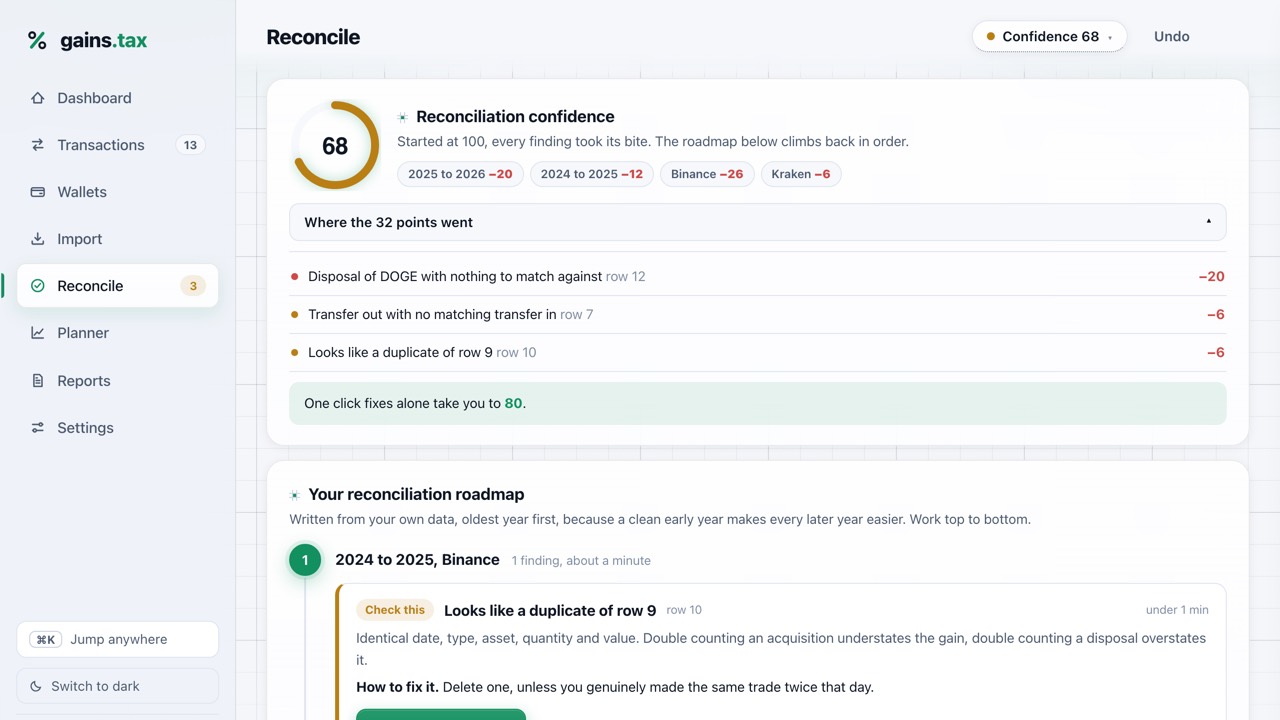Viewport: 1280px width, 720px height.
Task: Click the Reports document icon
Action: [38, 381]
